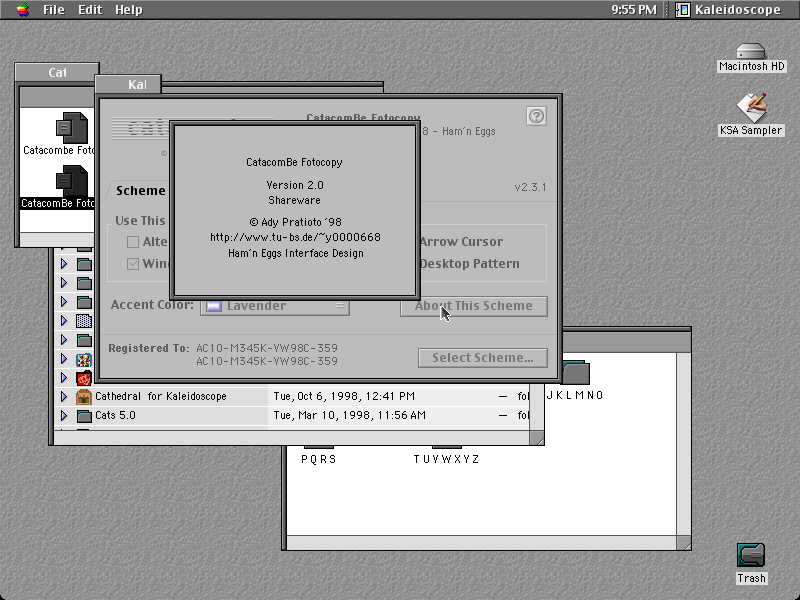The width and height of the screenshot is (800, 600).
Task: Expand the triangle beside the floral pattern icon
Action: pos(64,359)
